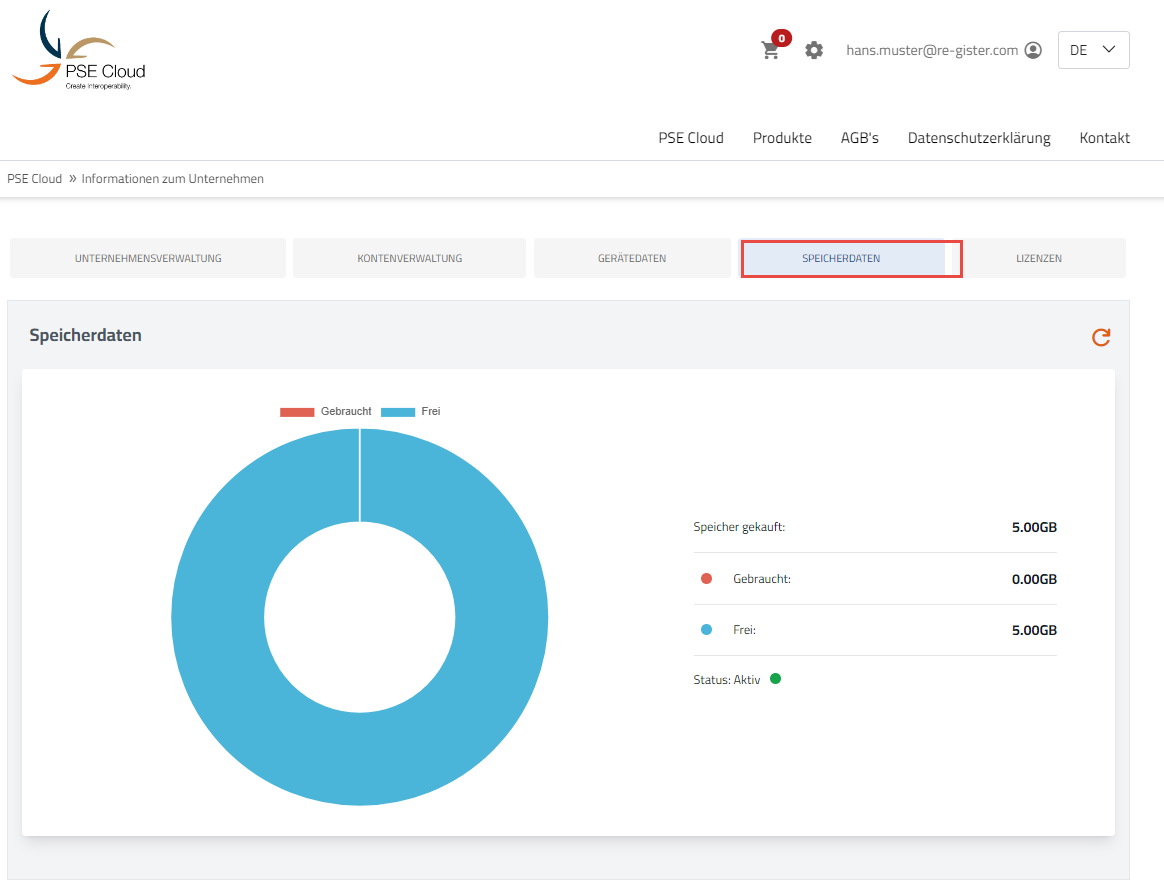The image size is (1164, 890).
Task: Open the shopping cart icon
Action: [x=770, y=50]
